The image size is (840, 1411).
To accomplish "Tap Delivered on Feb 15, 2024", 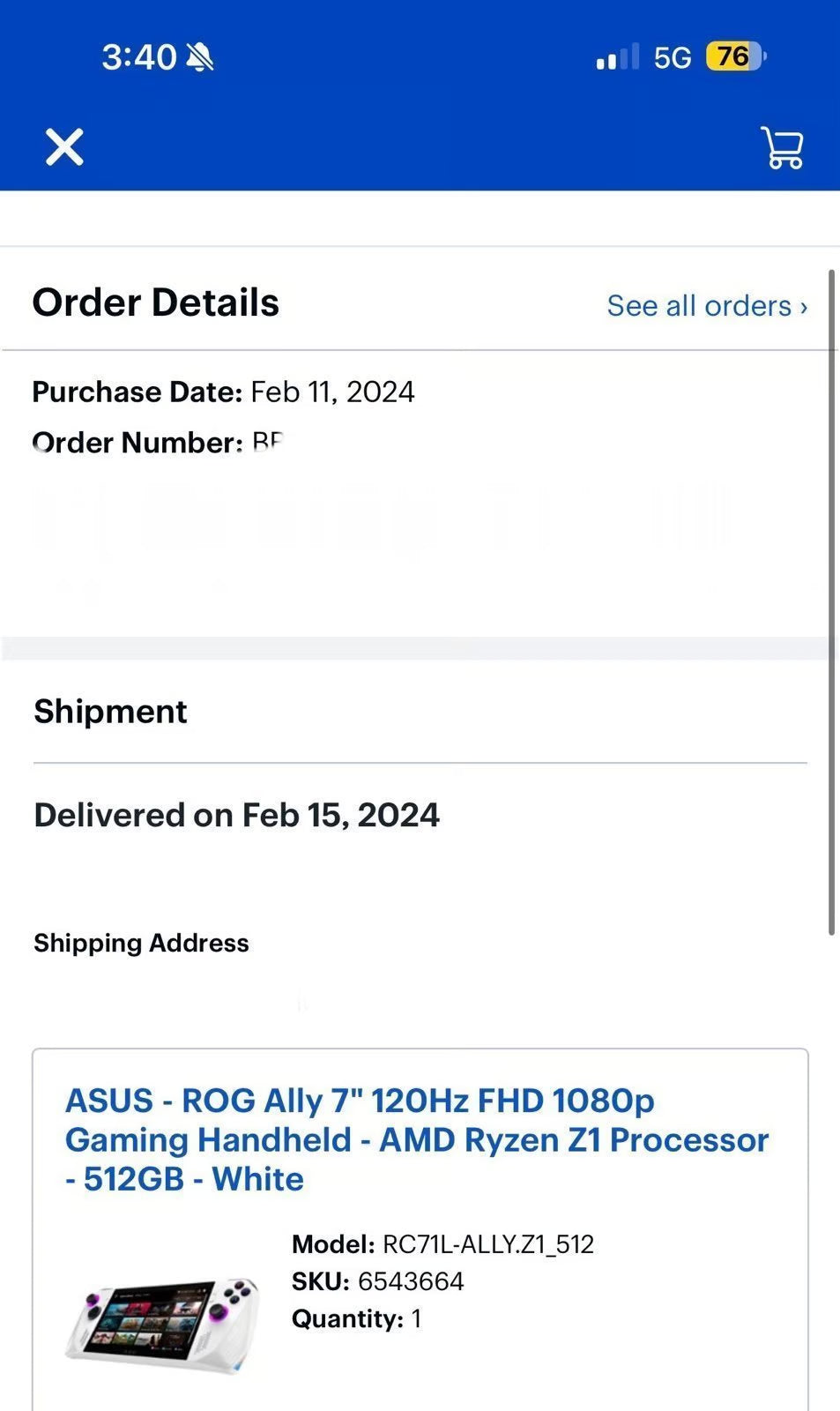I will [235, 814].
